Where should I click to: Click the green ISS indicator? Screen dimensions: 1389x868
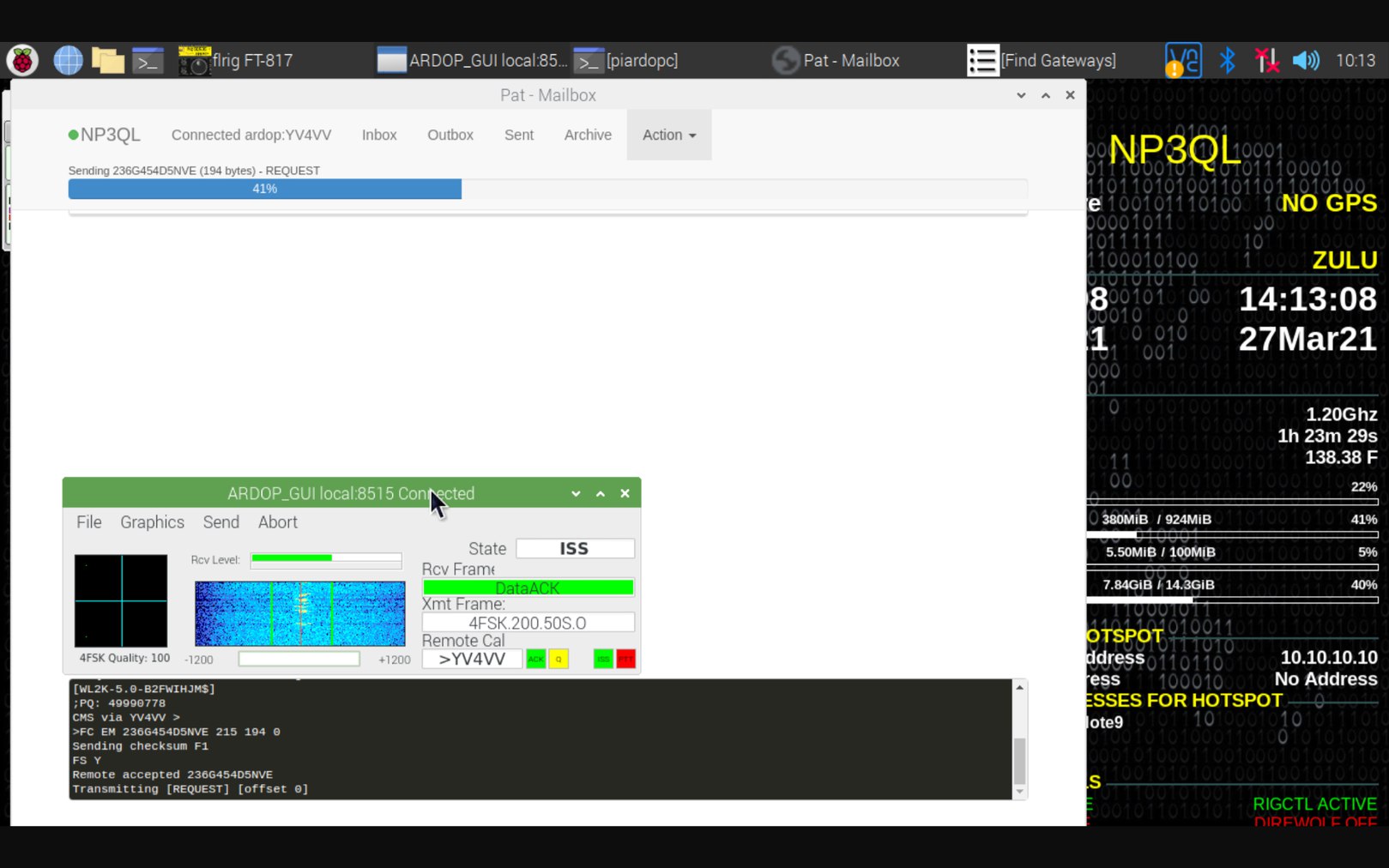(x=603, y=659)
